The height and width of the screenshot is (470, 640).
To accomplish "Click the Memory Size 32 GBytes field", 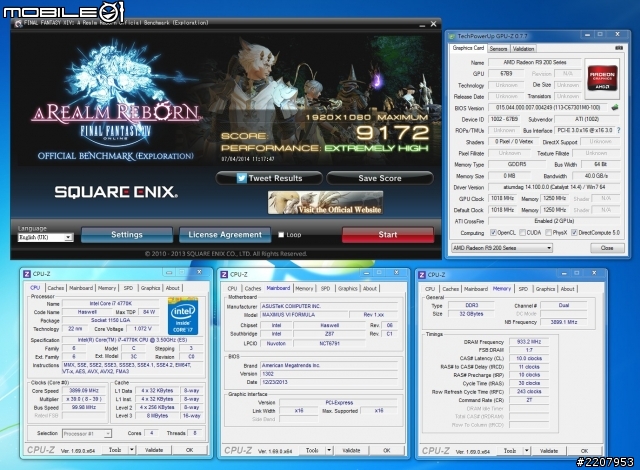I will pyautogui.click(x=471, y=314).
